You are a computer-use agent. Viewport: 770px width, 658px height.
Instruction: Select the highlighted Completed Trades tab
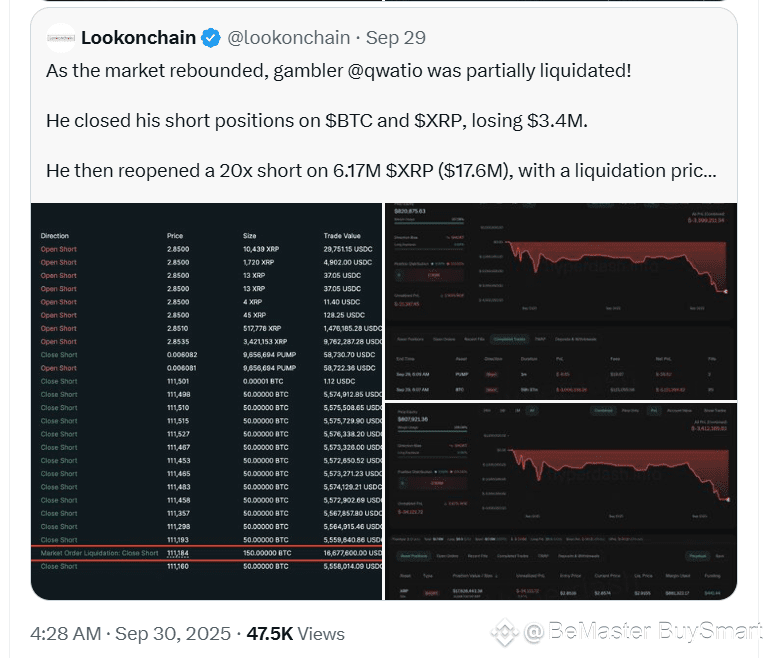click(x=509, y=339)
